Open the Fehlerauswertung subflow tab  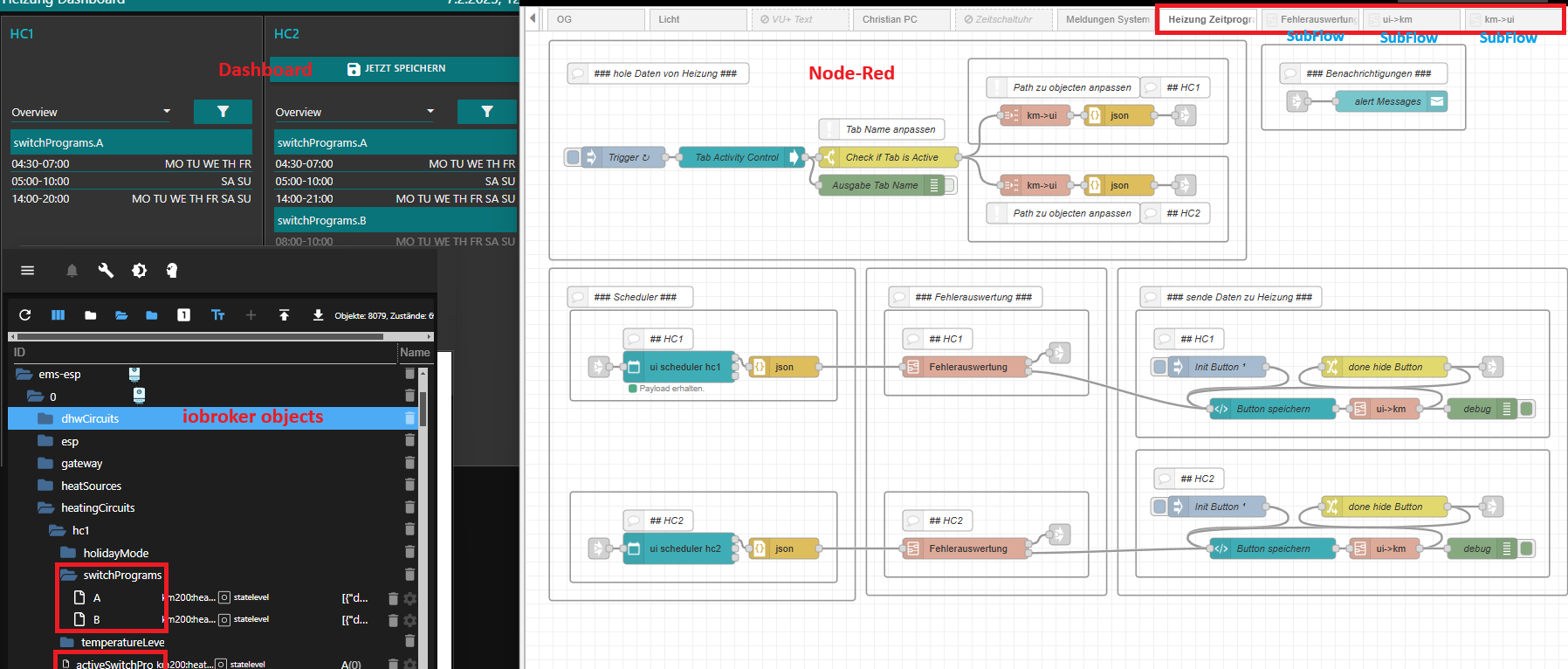(1310, 19)
